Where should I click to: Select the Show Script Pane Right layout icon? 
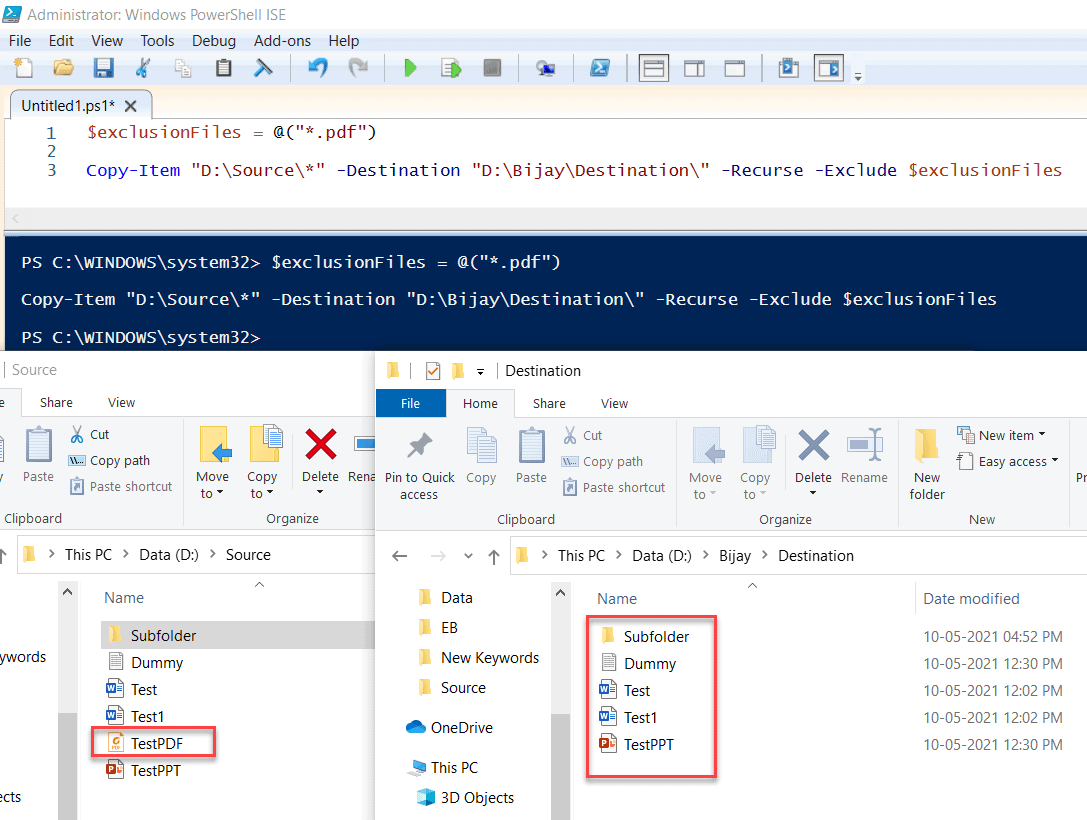(693, 68)
